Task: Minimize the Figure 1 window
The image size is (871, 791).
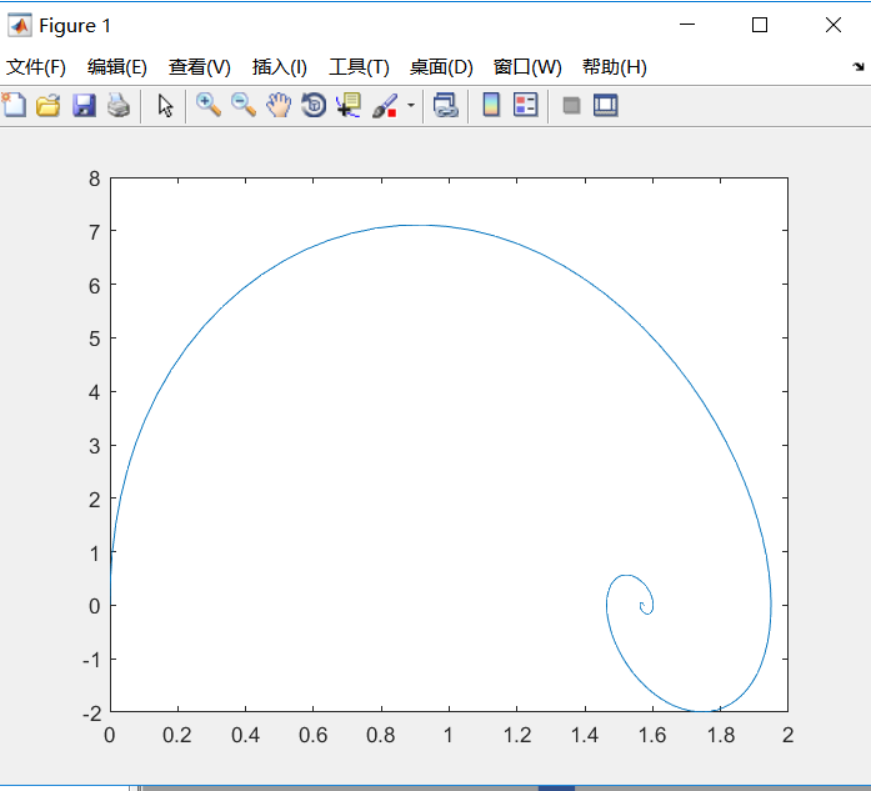Action: click(687, 24)
